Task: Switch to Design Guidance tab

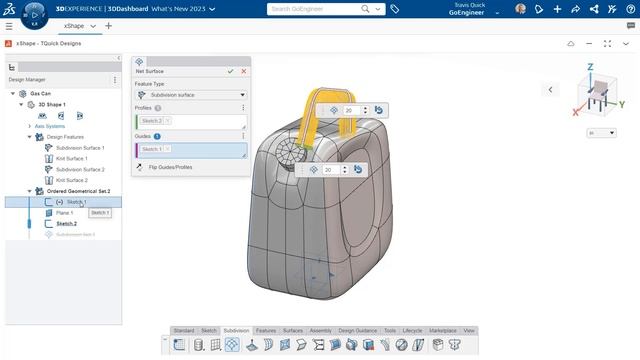Action: pyautogui.click(x=358, y=331)
